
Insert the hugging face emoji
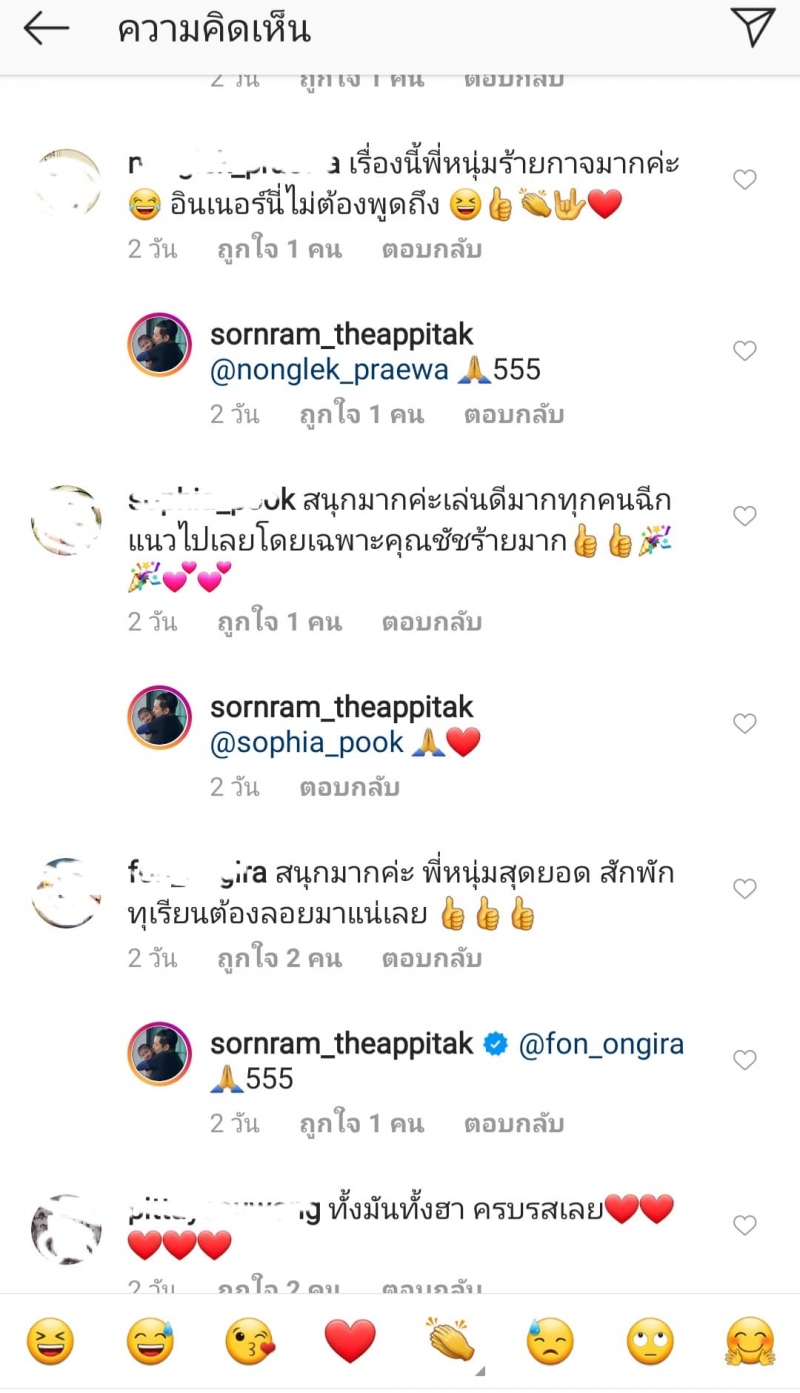point(750,1341)
